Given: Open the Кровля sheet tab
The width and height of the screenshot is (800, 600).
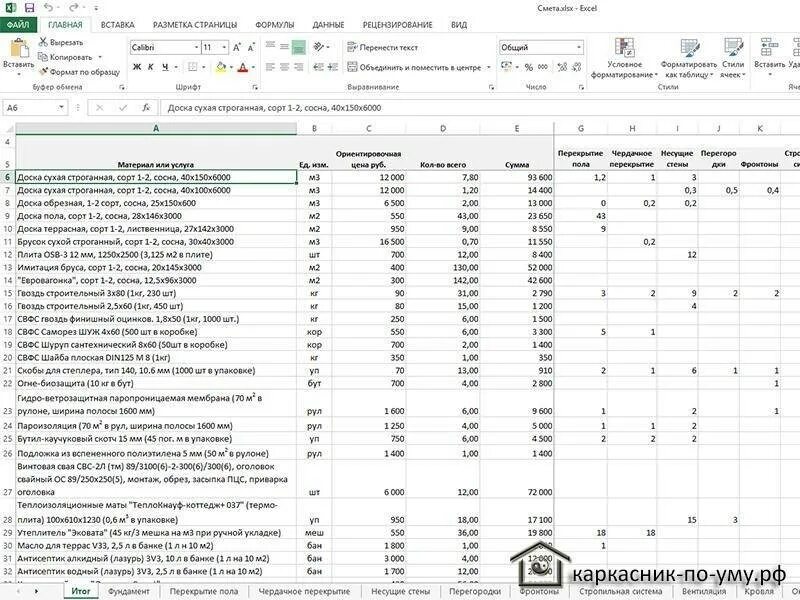Looking at the screenshot, I should click(759, 591).
